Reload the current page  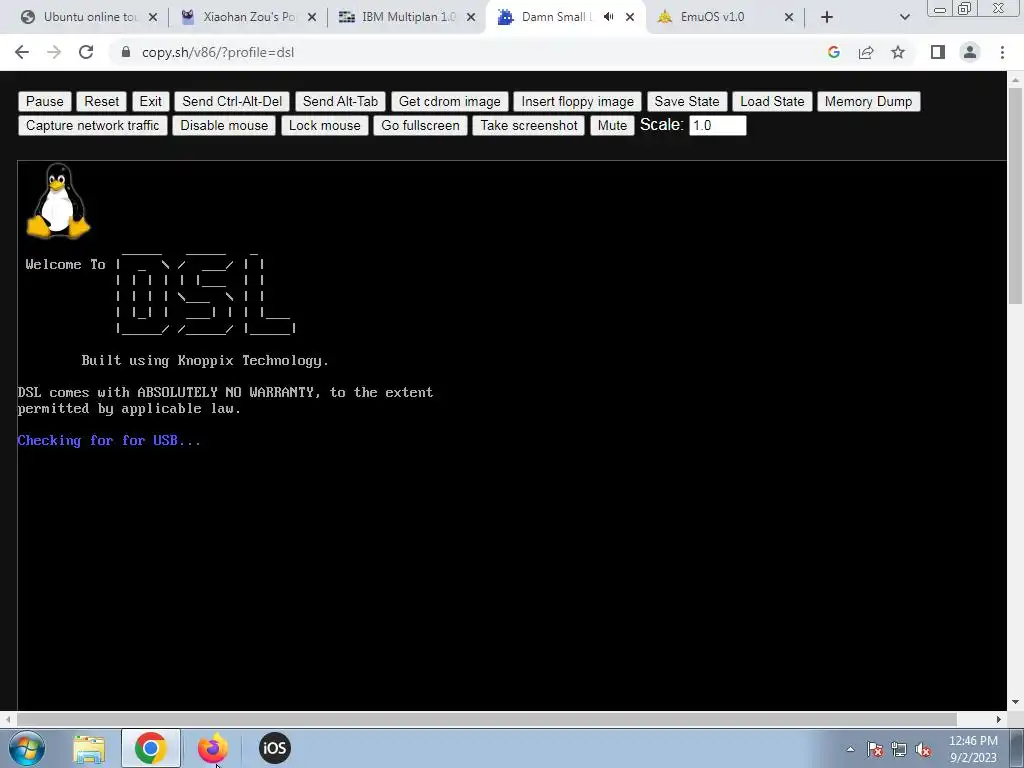coord(86,52)
